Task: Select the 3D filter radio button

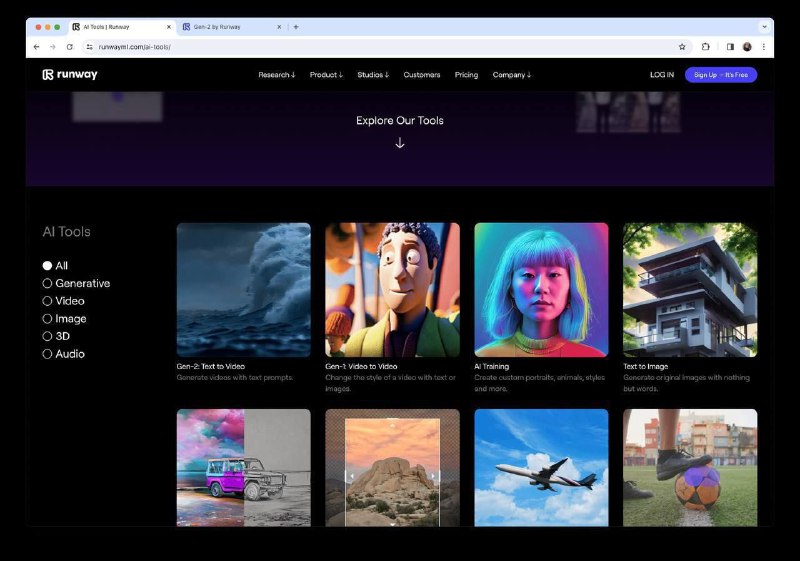Action: coord(47,336)
